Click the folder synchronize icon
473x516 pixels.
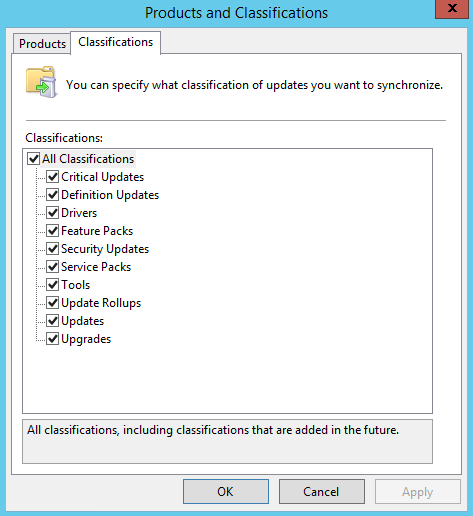coord(42,82)
